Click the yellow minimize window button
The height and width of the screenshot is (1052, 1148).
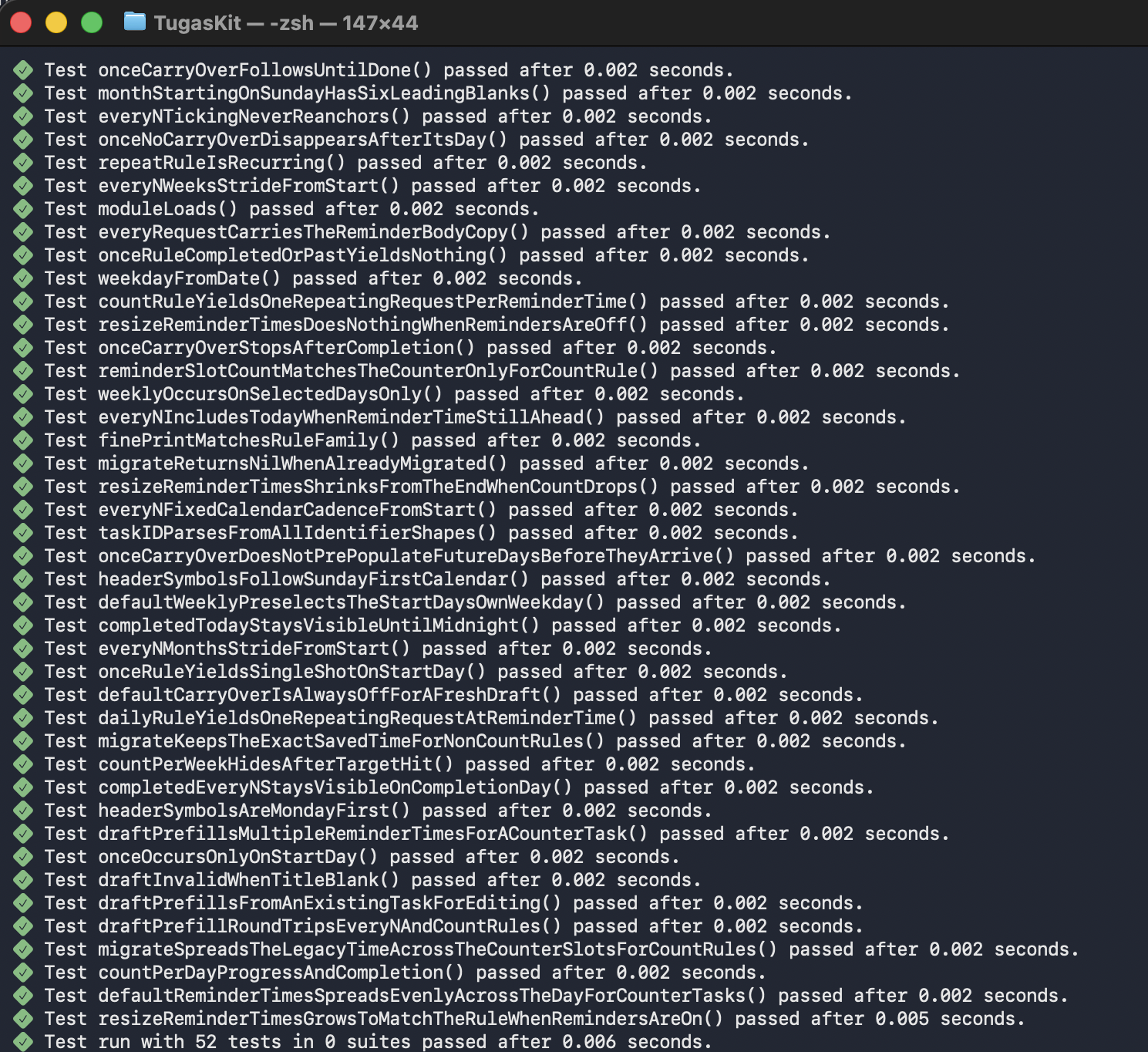pos(56,23)
